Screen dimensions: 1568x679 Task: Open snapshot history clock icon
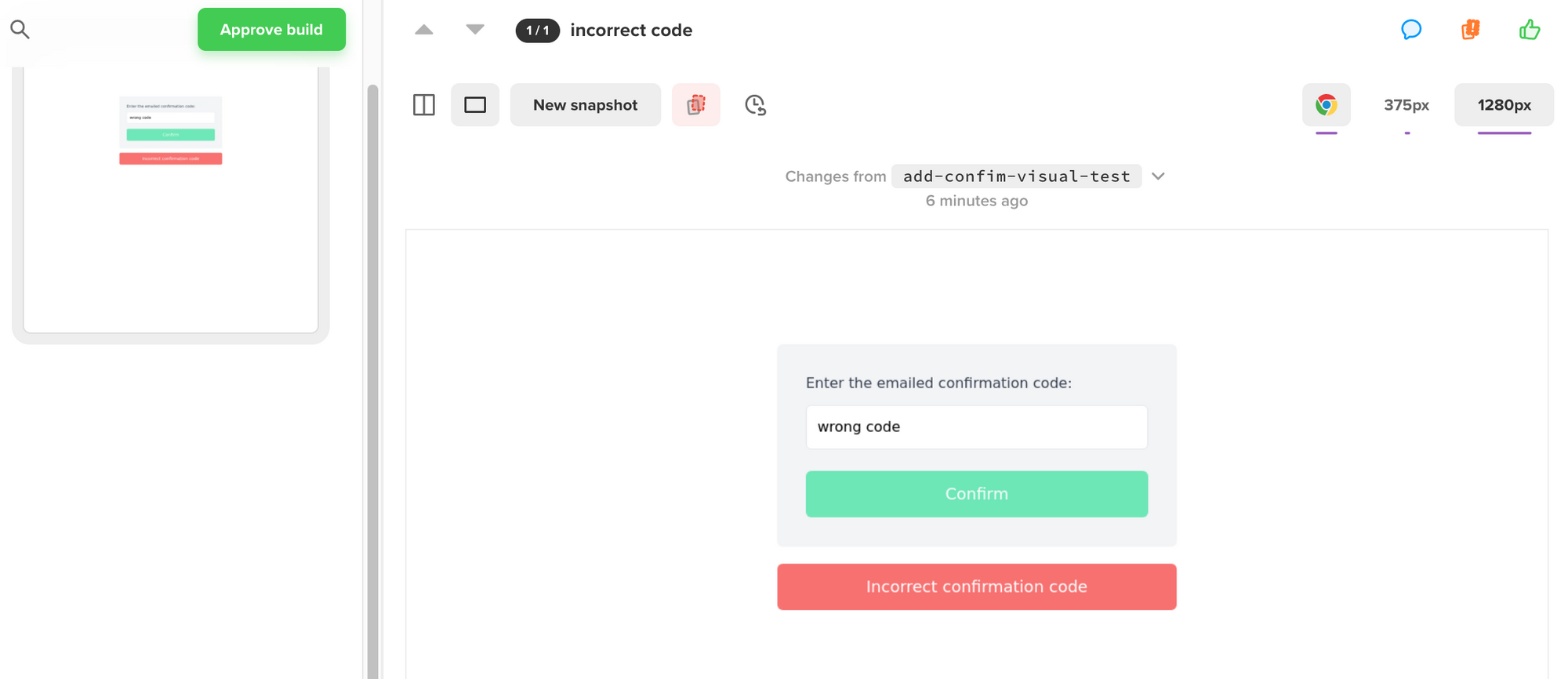(755, 105)
